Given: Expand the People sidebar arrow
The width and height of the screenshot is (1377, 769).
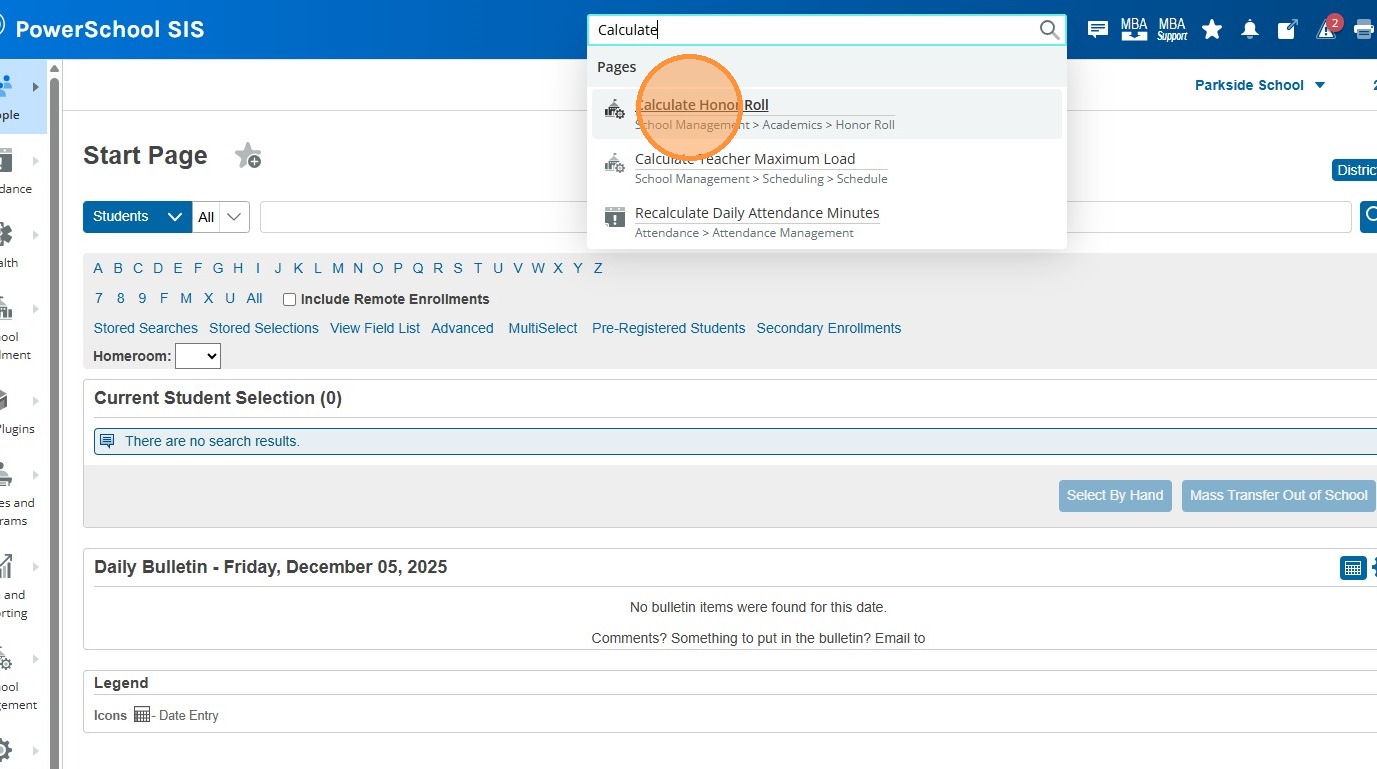Looking at the screenshot, I should point(36,87).
